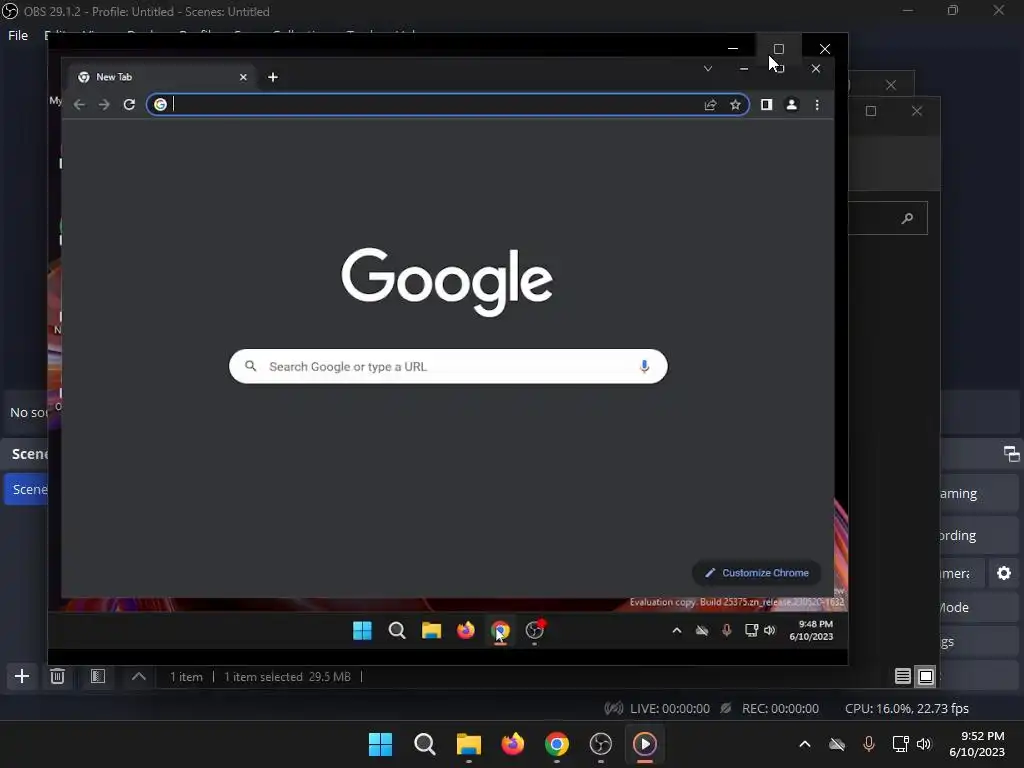The height and width of the screenshot is (768, 1024).
Task: Click the File Explorer search magnifier
Action: (907, 218)
